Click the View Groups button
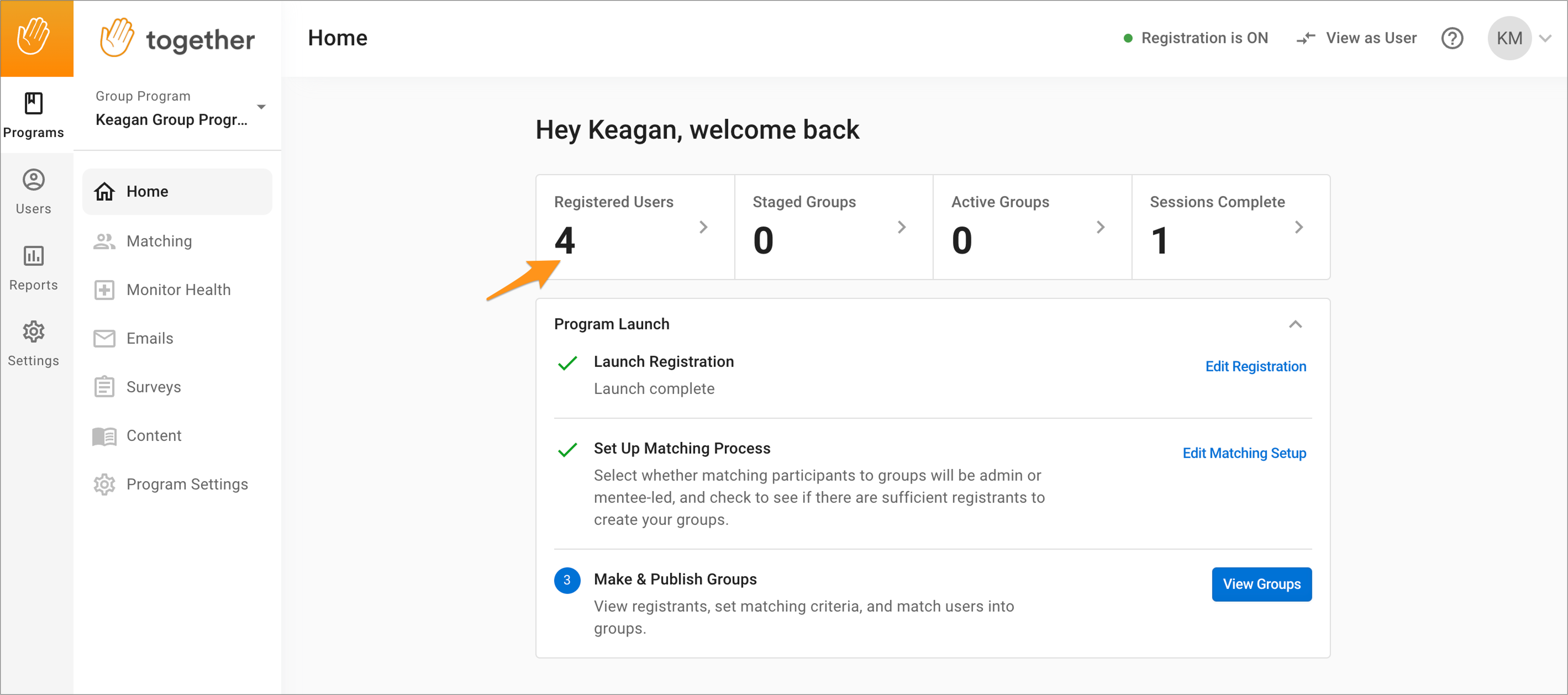This screenshot has width=1568, height=695. coord(1261,584)
